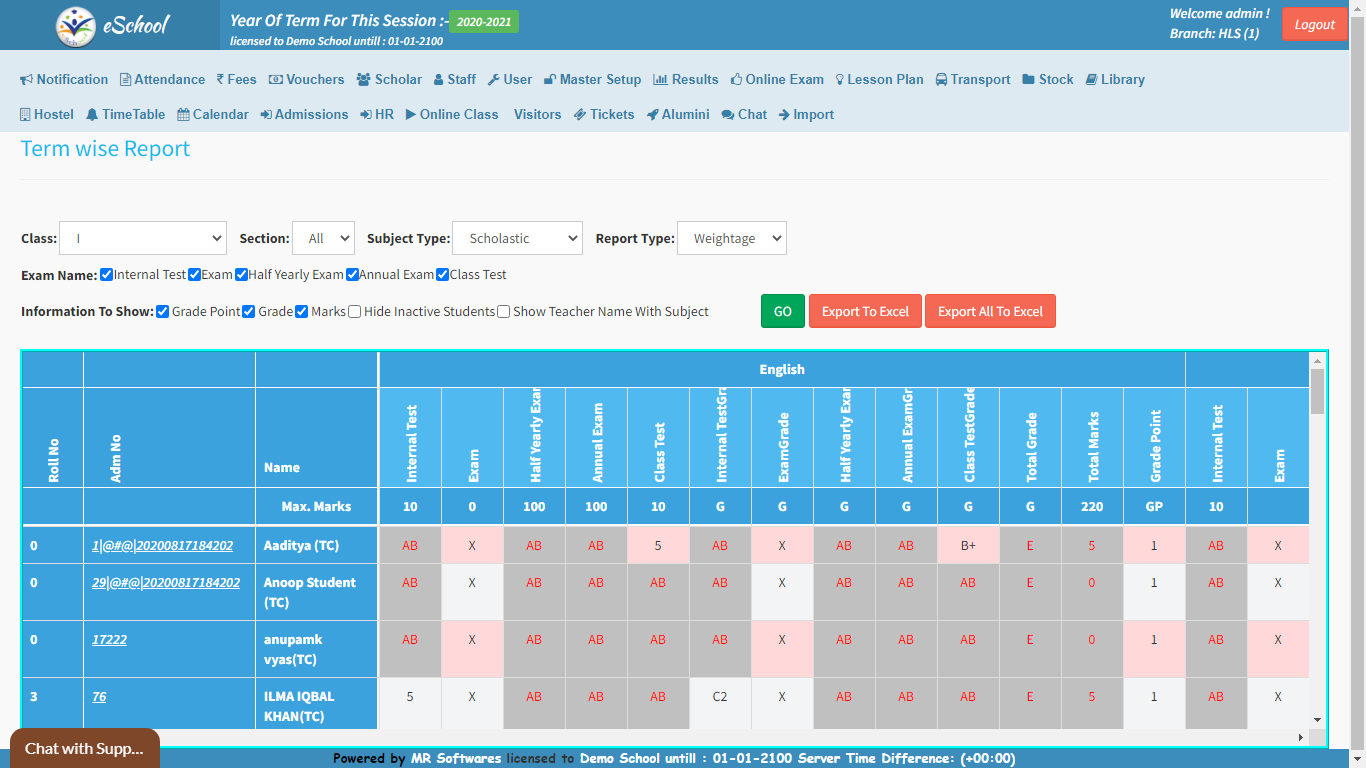
Task: Open admission number 17222 link
Action: click(x=109, y=640)
